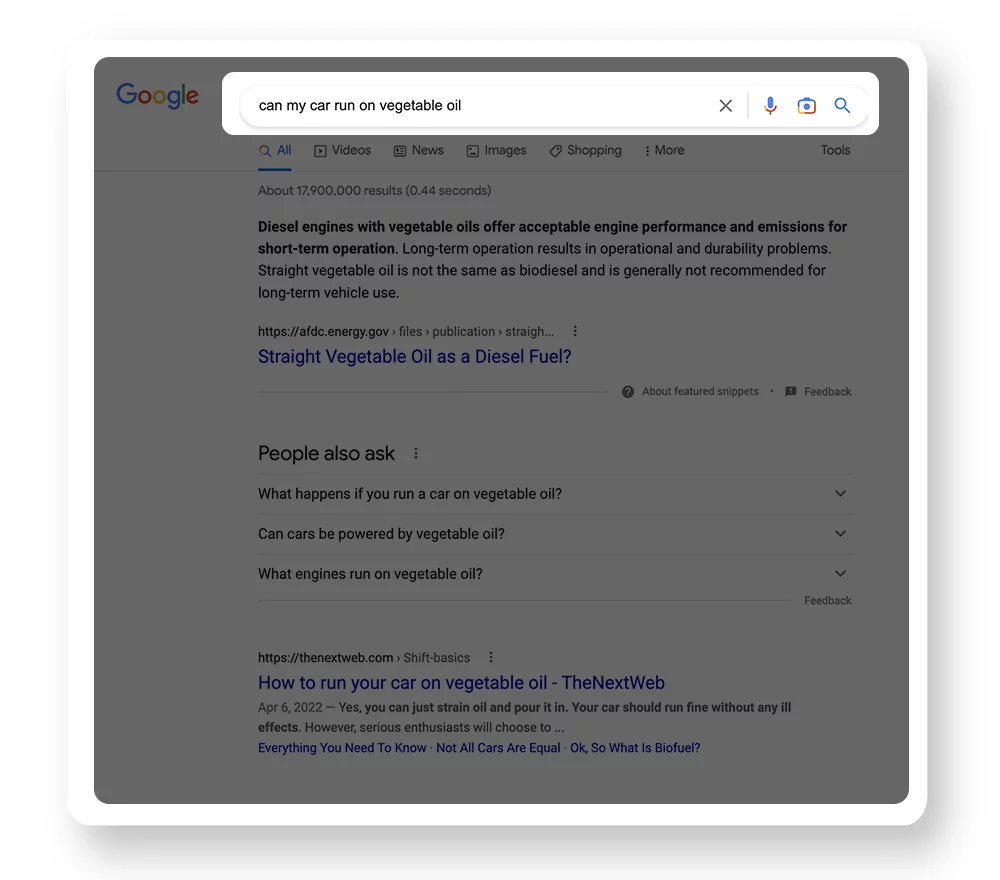This screenshot has width=1000, height=880.
Task: Open options for afdc.energy.gov result
Action: (575, 331)
